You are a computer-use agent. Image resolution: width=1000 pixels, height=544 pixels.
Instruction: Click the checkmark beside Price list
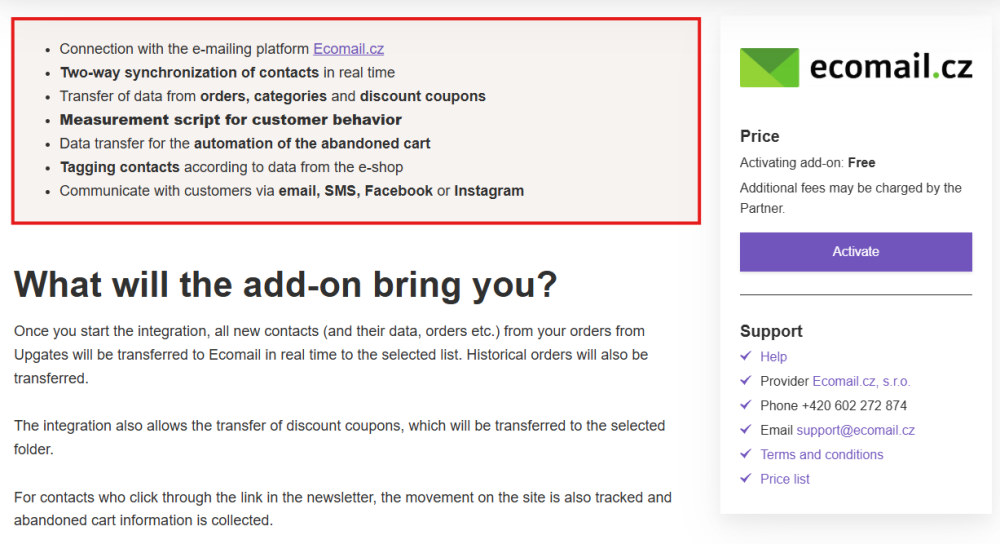tap(745, 479)
